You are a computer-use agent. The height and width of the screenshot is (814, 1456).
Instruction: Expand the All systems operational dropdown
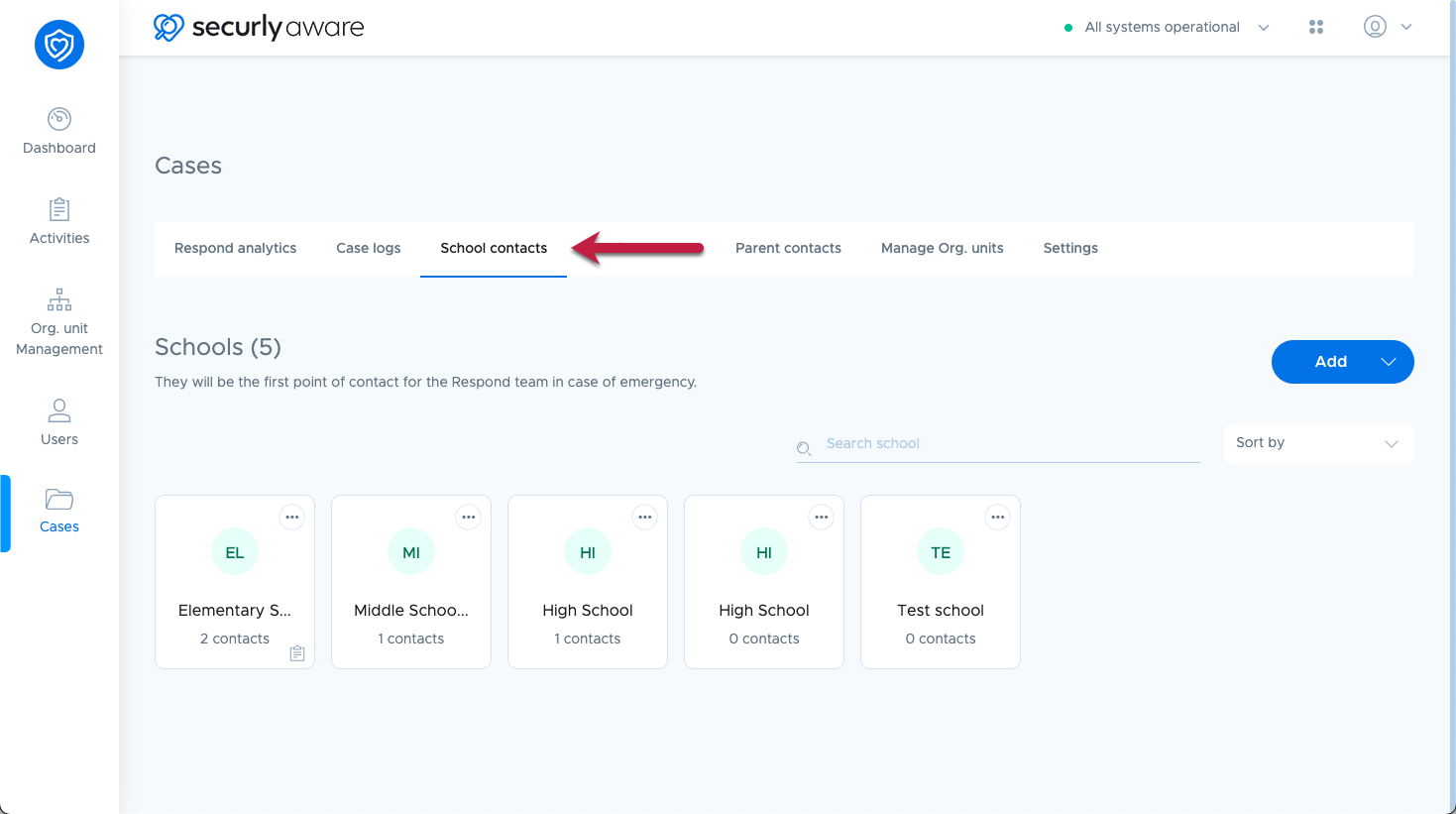click(1264, 28)
